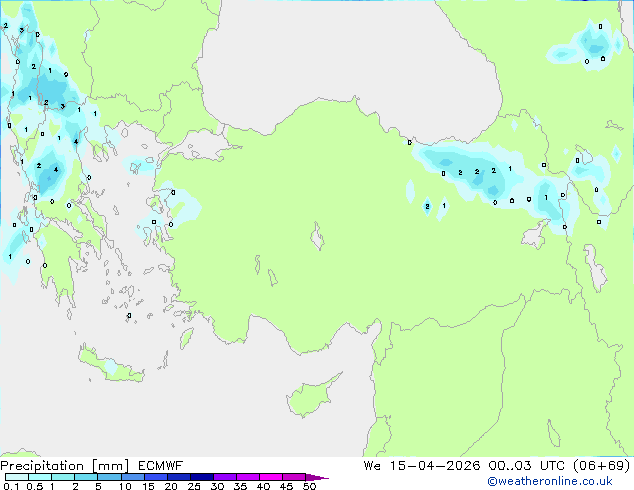This screenshot has width=634, height=490.
Task: Click the legend label '40'
Action: pos(263,486)
